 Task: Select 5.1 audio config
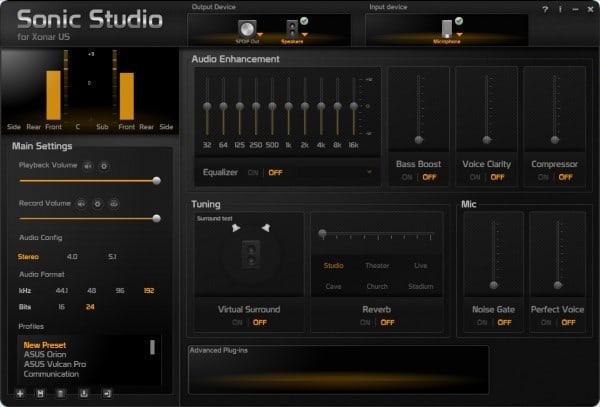click(x=112, y=257)
